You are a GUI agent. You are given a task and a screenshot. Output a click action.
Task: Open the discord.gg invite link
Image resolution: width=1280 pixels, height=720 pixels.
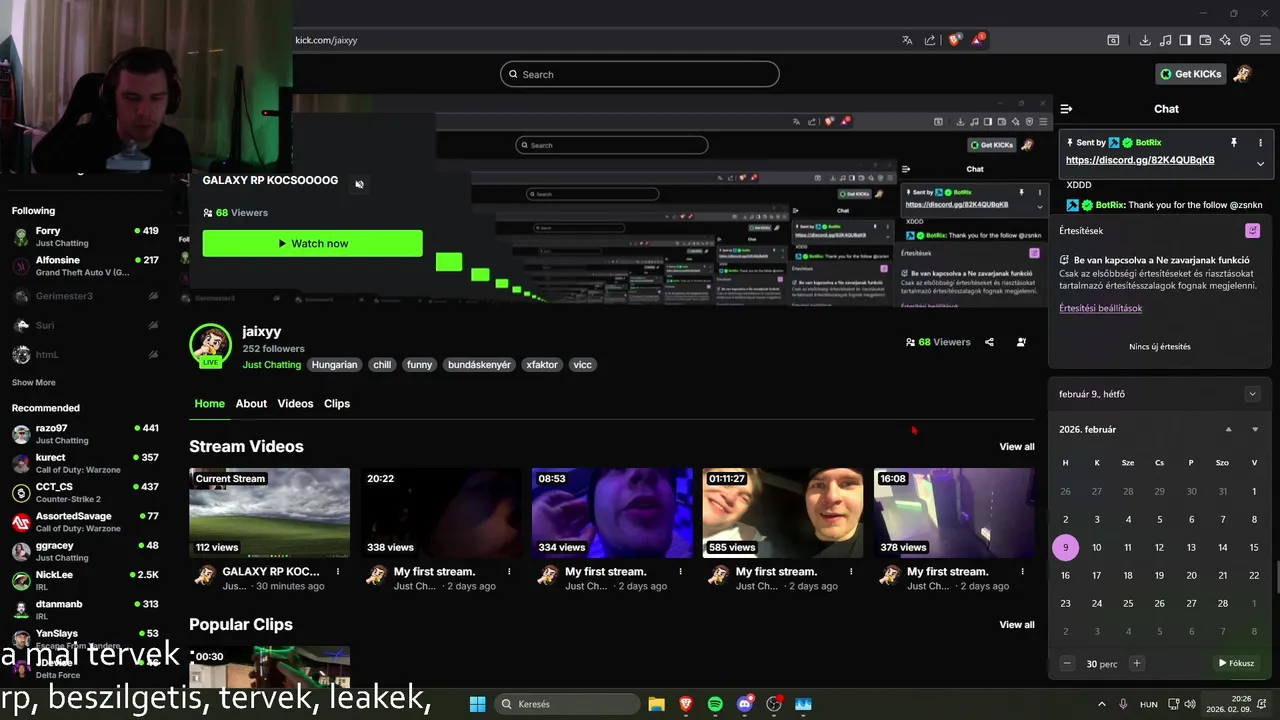coord(1140,160)
